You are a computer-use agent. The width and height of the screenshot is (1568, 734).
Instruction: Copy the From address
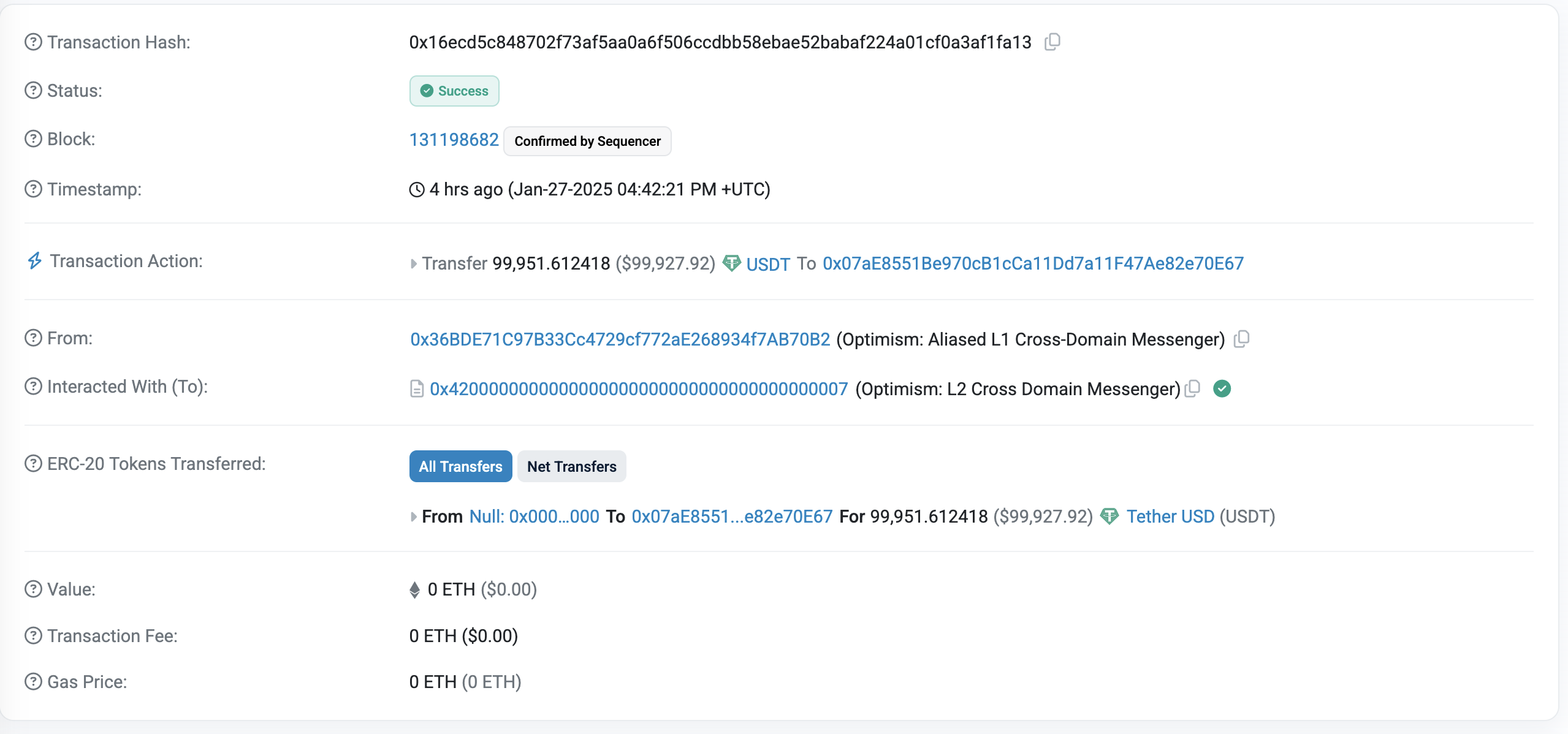tap(1242, 339)
